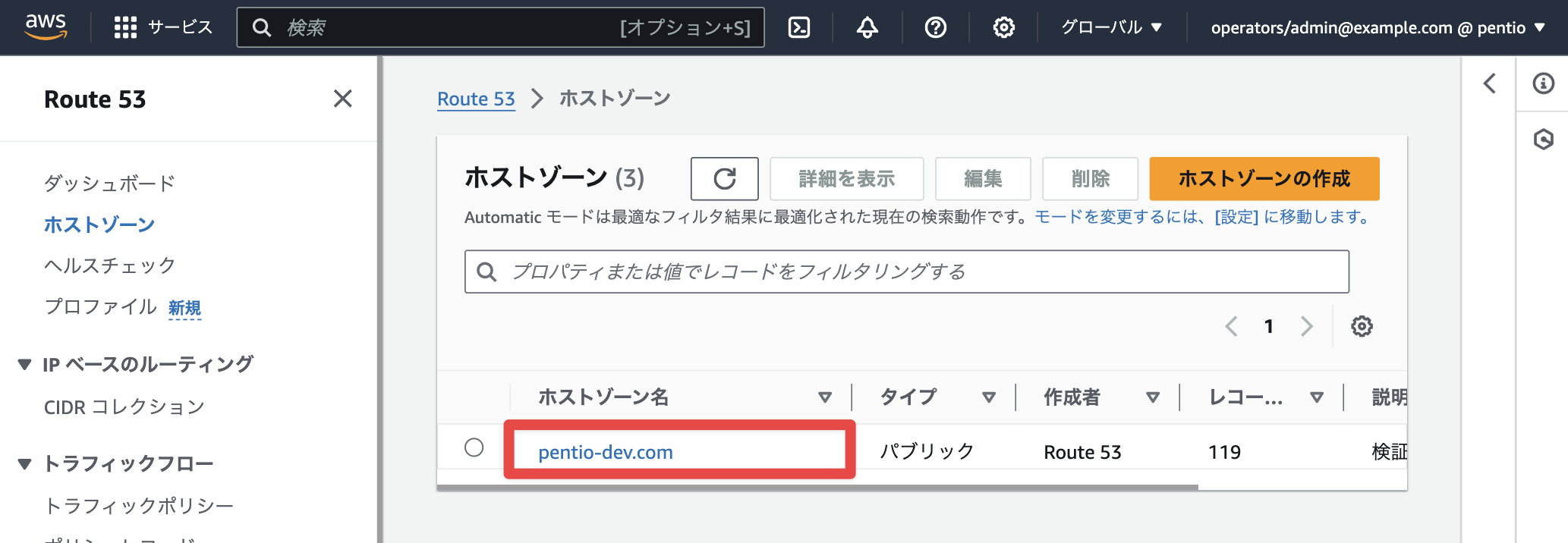Image resolution: width=1568 pixels, height=543 pixels.
Task: Open the info panel icon
Action: (1543, 83)
